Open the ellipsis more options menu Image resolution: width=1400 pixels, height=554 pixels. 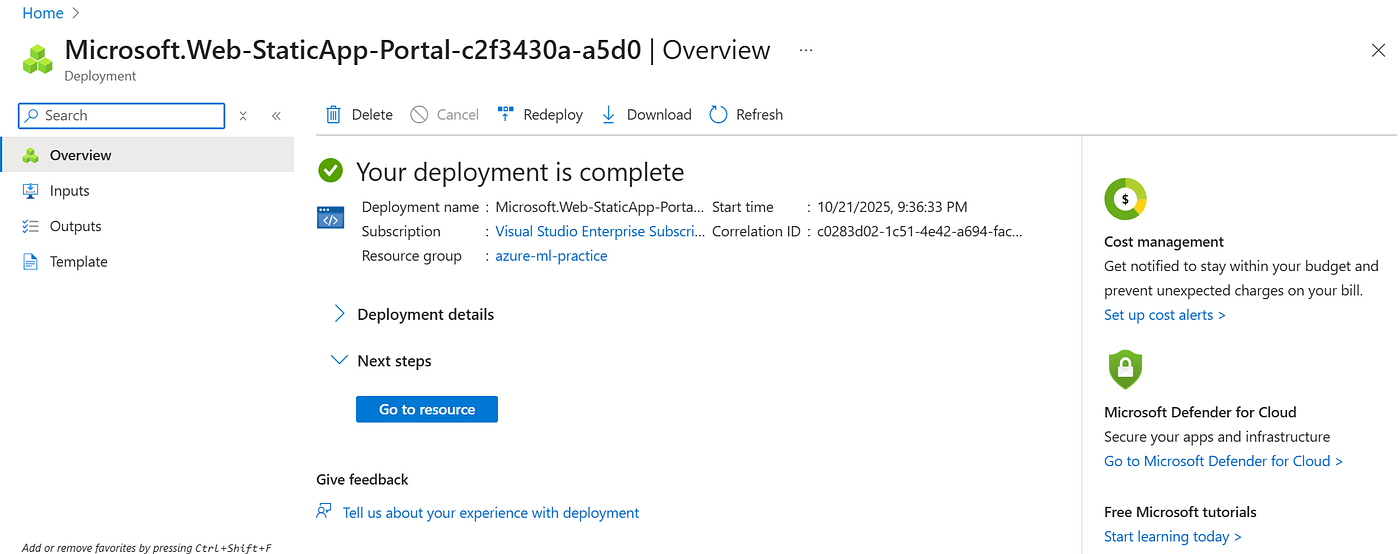click(x=806, y=50)
